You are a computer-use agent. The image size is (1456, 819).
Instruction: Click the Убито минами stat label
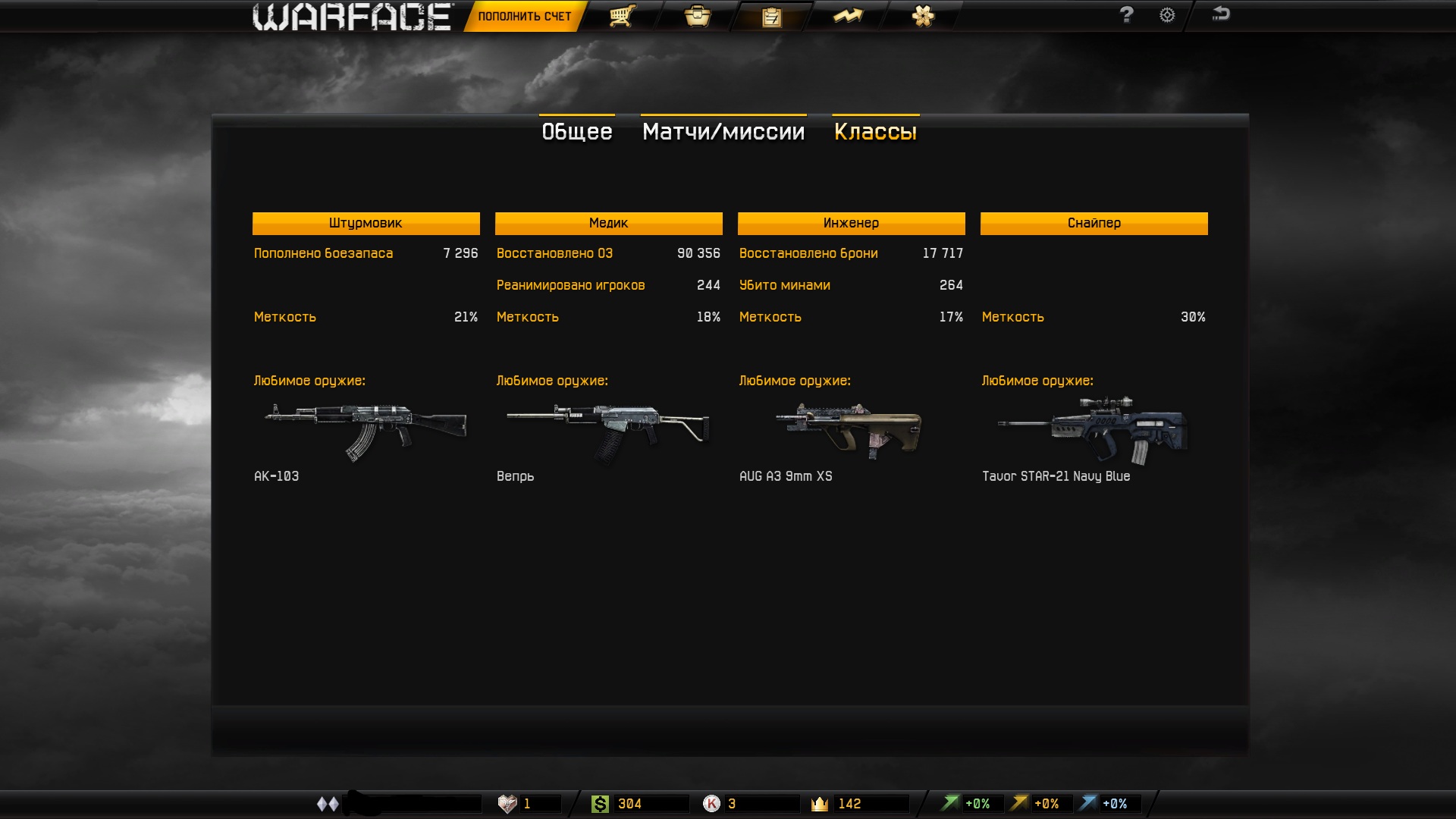point(785,285)
